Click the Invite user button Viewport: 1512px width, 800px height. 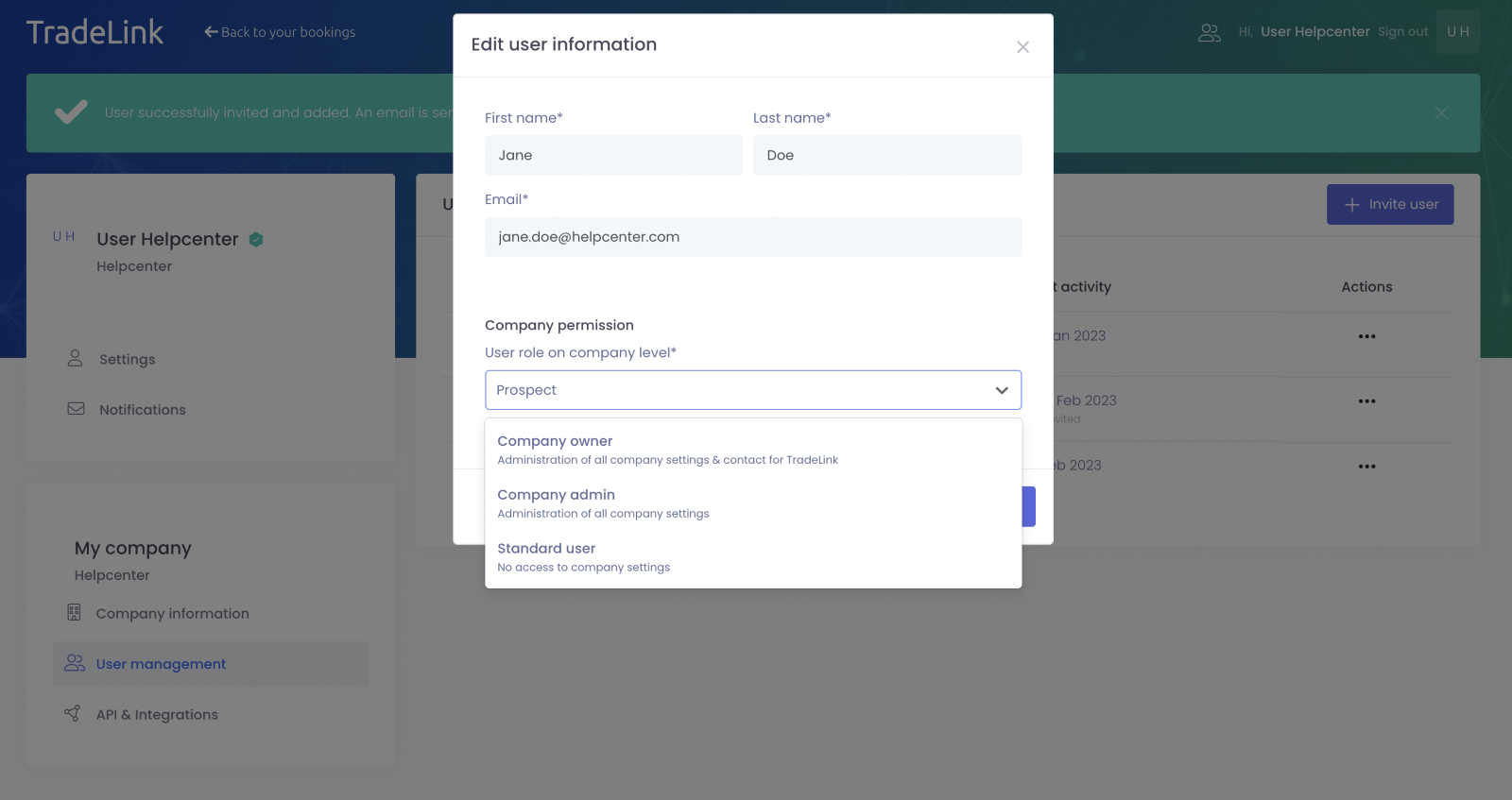[x=1390, y=205]
